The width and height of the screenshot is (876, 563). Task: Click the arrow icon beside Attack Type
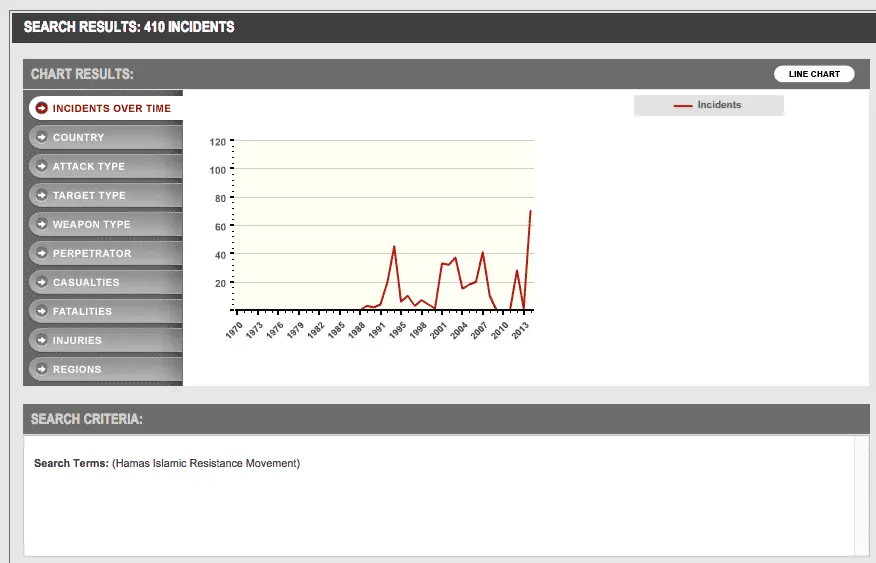41,166
